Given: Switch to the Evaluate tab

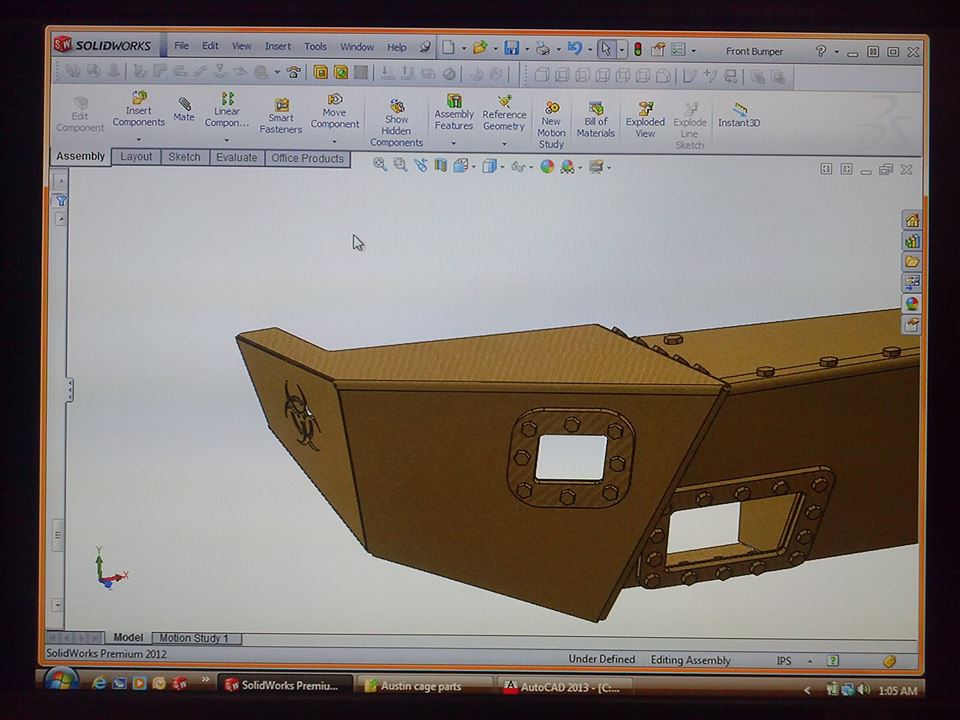Looking at the screenshot, I should (x=236, y=157).
